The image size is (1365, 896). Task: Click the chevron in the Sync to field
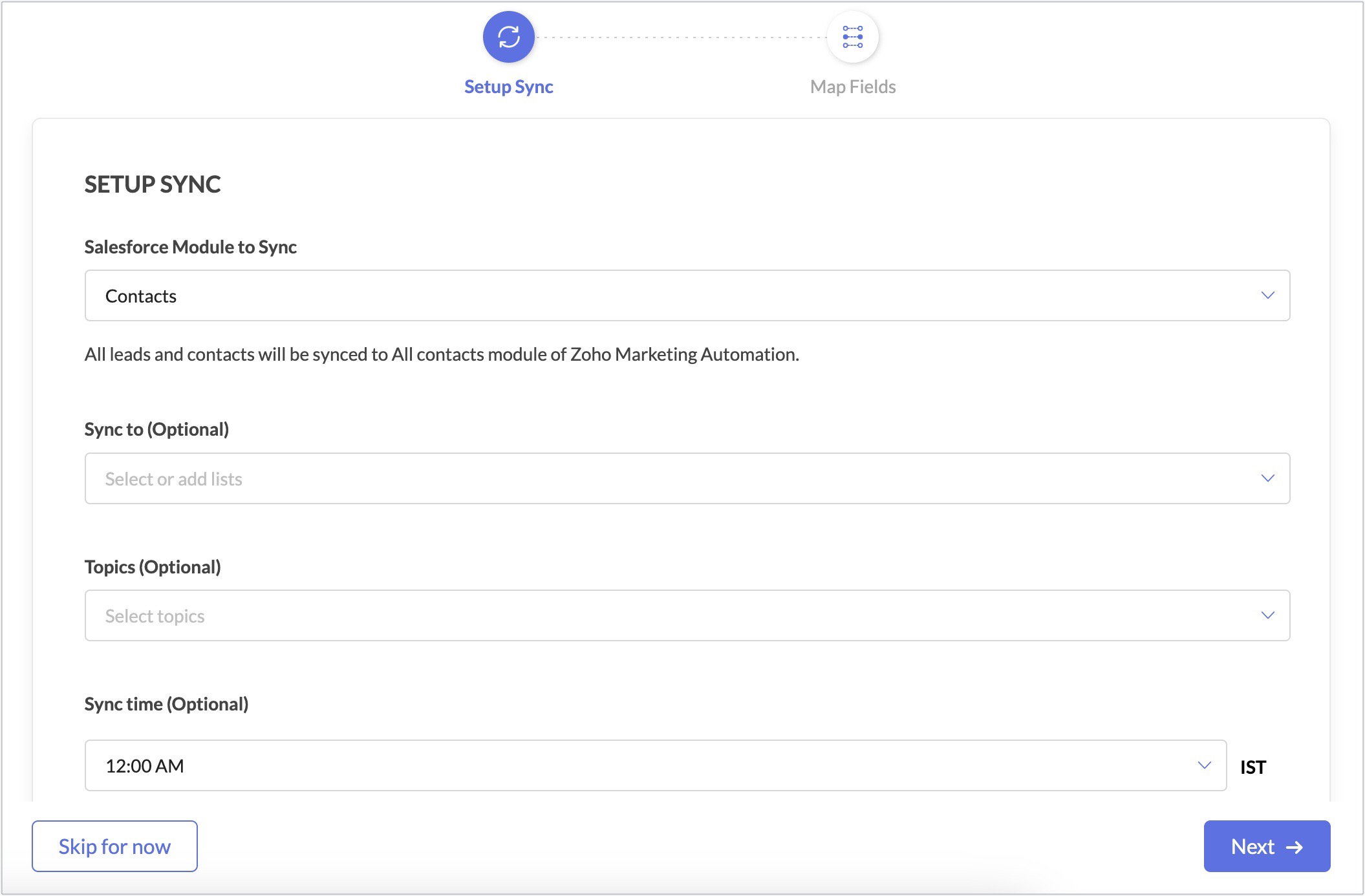click(1267, 478)
